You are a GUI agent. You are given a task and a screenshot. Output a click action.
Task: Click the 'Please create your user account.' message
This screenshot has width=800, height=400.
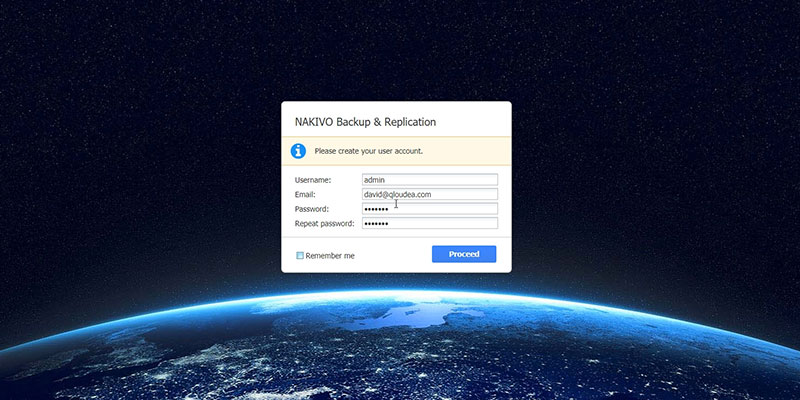[x=368, y=151]
